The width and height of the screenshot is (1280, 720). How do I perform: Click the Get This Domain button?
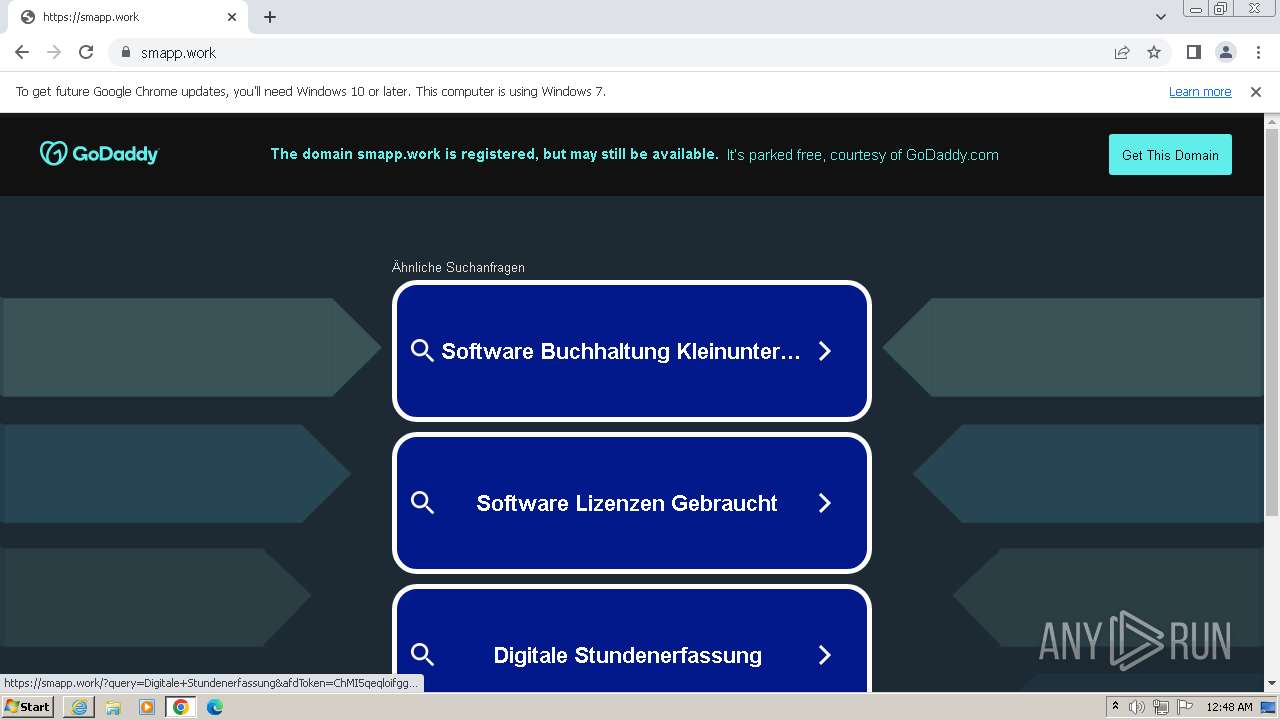coord(1170,155)
